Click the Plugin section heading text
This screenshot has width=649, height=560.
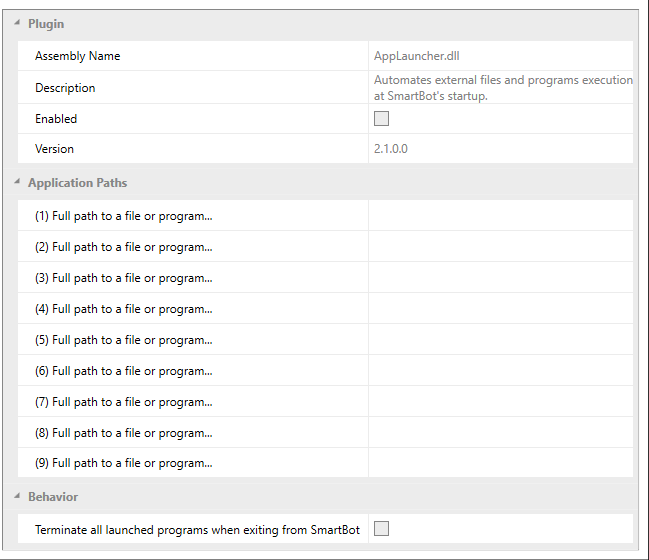(46, 24)
